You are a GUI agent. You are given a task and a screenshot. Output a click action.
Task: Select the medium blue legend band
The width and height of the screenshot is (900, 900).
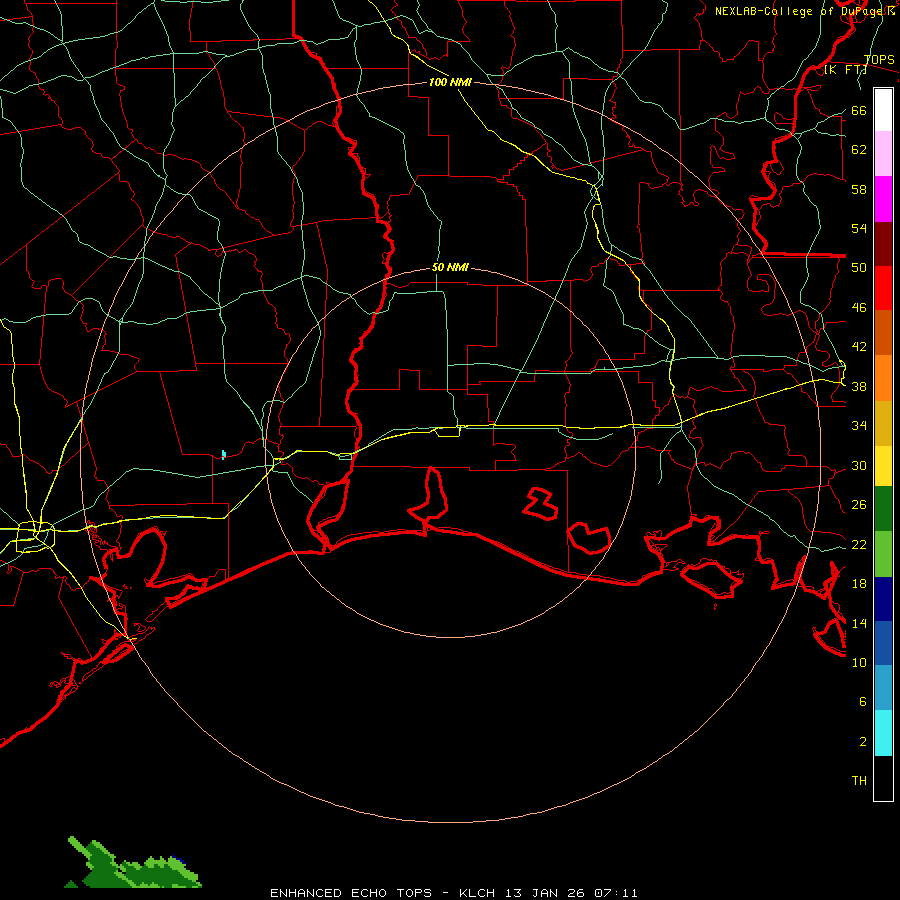click(883, 643)
